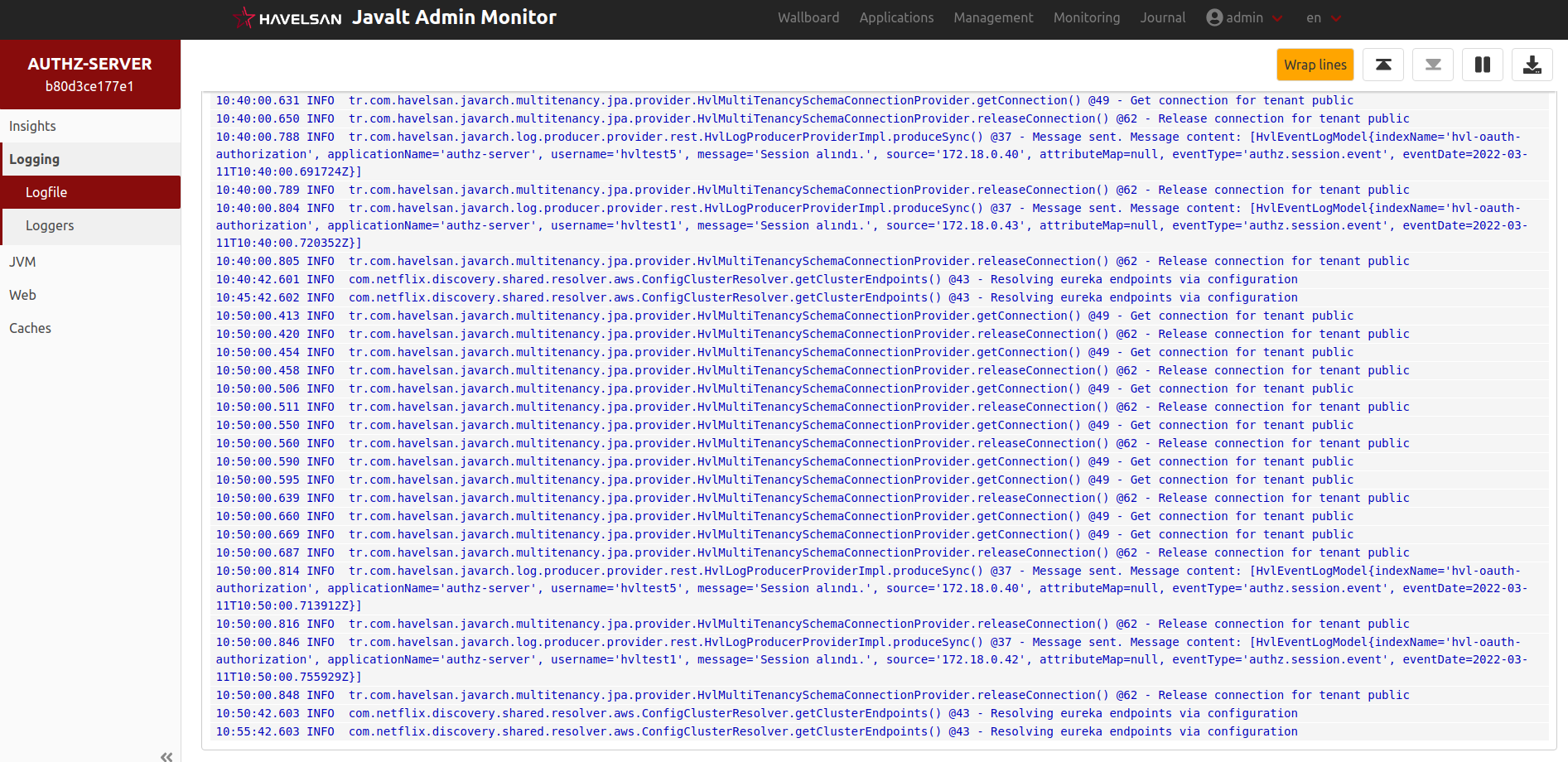Collapse the sidebar with the double chevron
This screenshot has height=762, width=1568.
pos(166,756)
